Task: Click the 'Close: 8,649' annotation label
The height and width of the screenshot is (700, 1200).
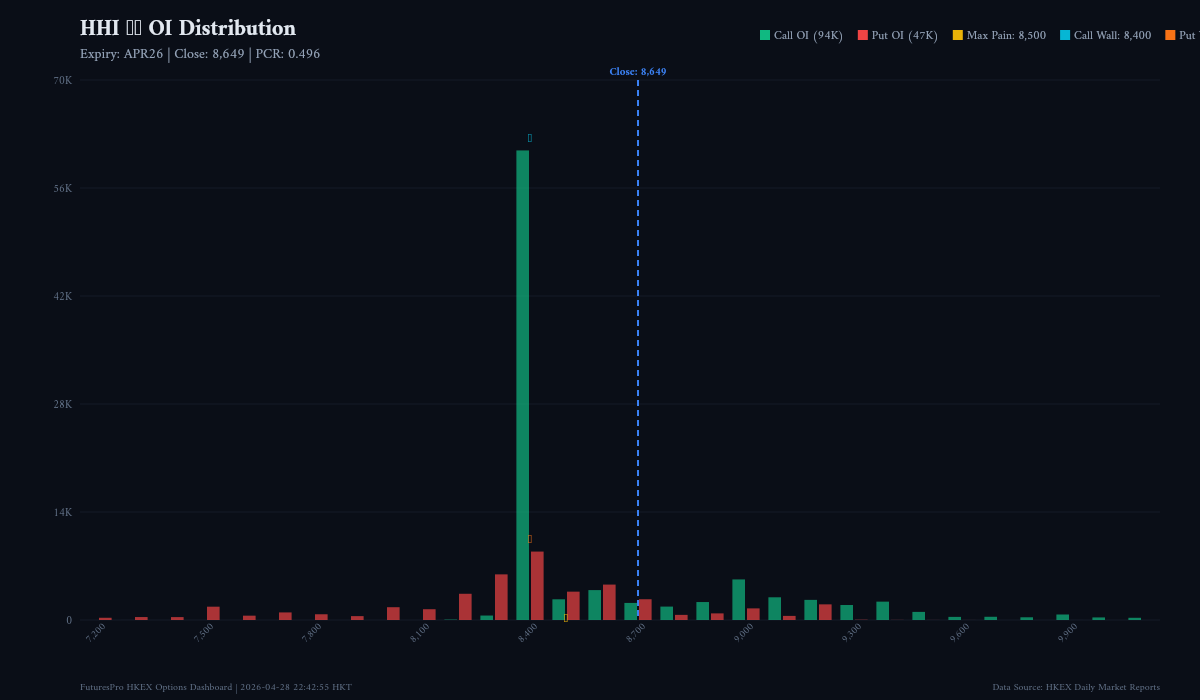Action: click(x=637, y=72)
